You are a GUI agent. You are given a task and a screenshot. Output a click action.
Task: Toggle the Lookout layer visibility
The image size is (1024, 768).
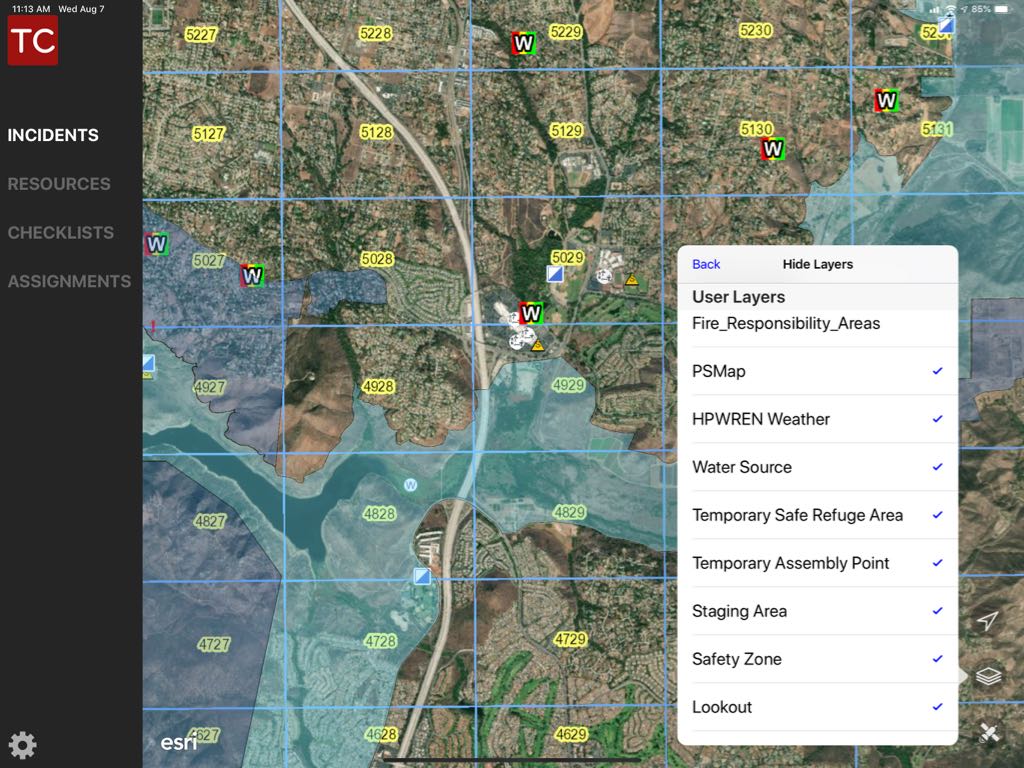[x=816, y=707]
